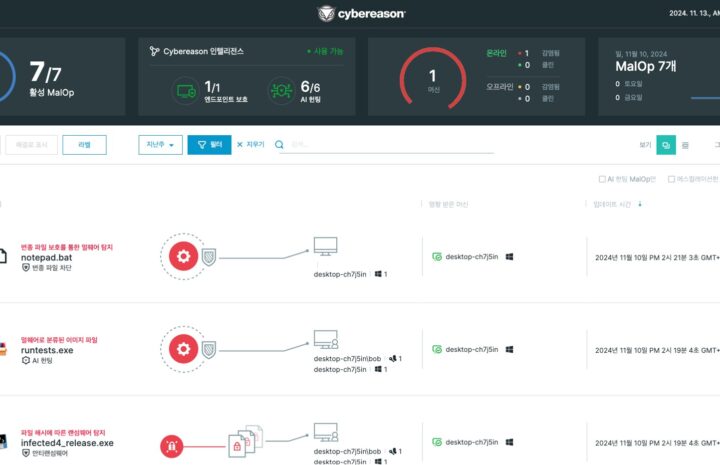Click the Windows logo in notepad.bat machine column

509,257
